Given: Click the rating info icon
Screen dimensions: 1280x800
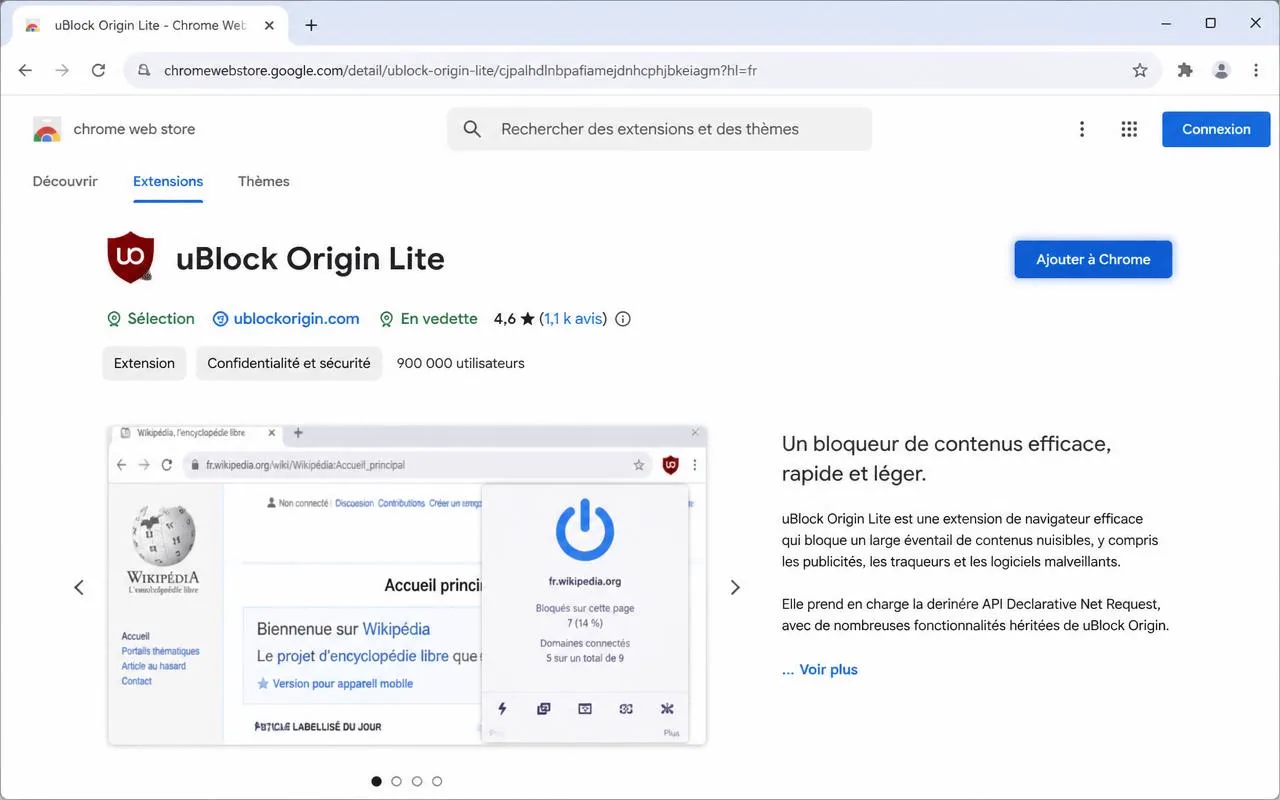Looking at the screenshot, I should click(623, 319).
